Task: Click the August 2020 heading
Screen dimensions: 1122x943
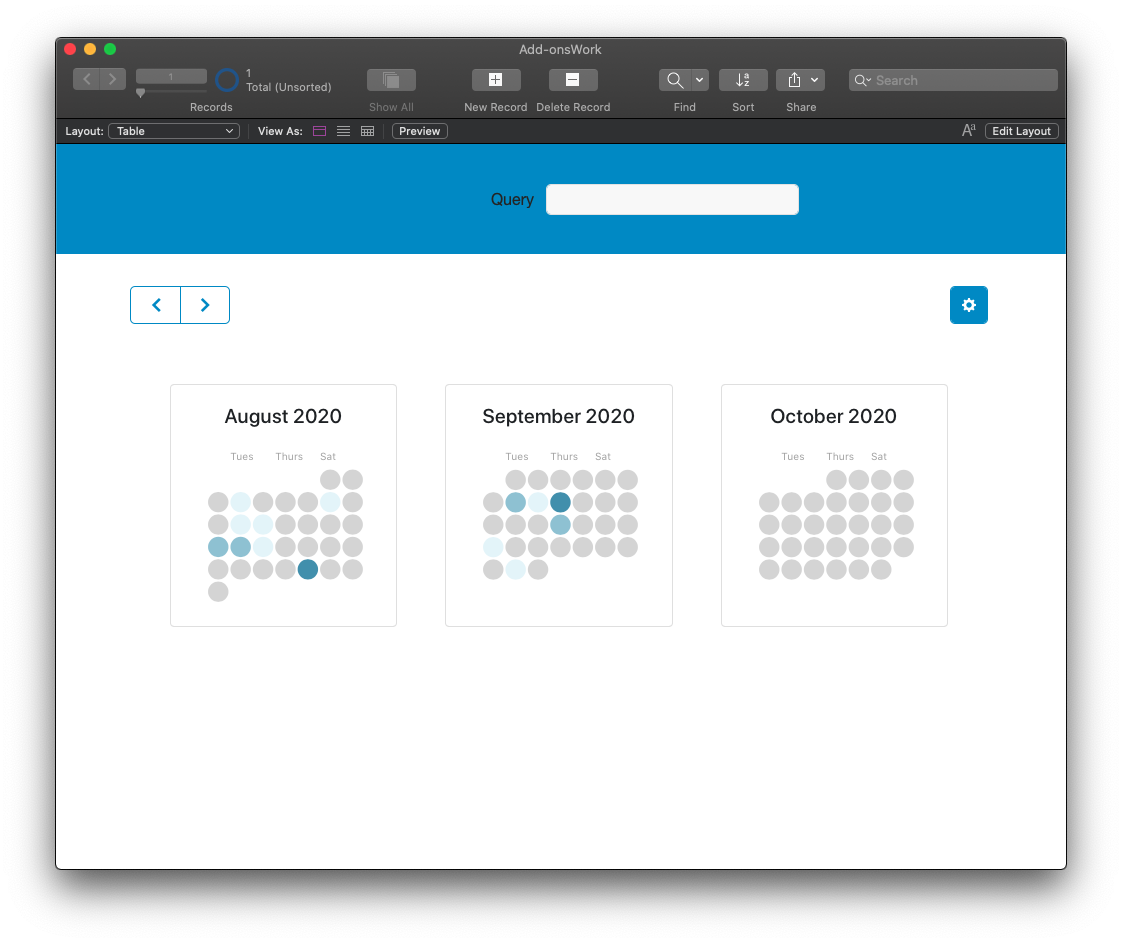Action: [x=283, y=416]
